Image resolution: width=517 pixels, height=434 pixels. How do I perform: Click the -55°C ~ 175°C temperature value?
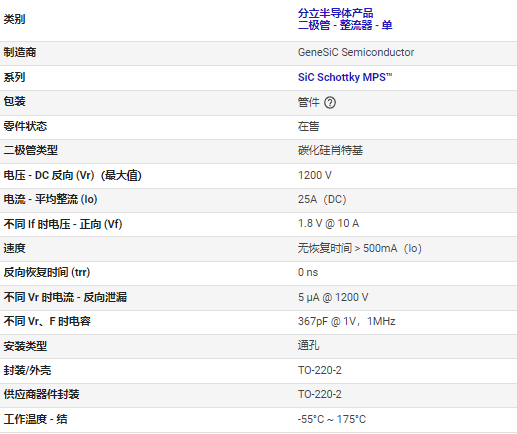[x=332, y=419]
